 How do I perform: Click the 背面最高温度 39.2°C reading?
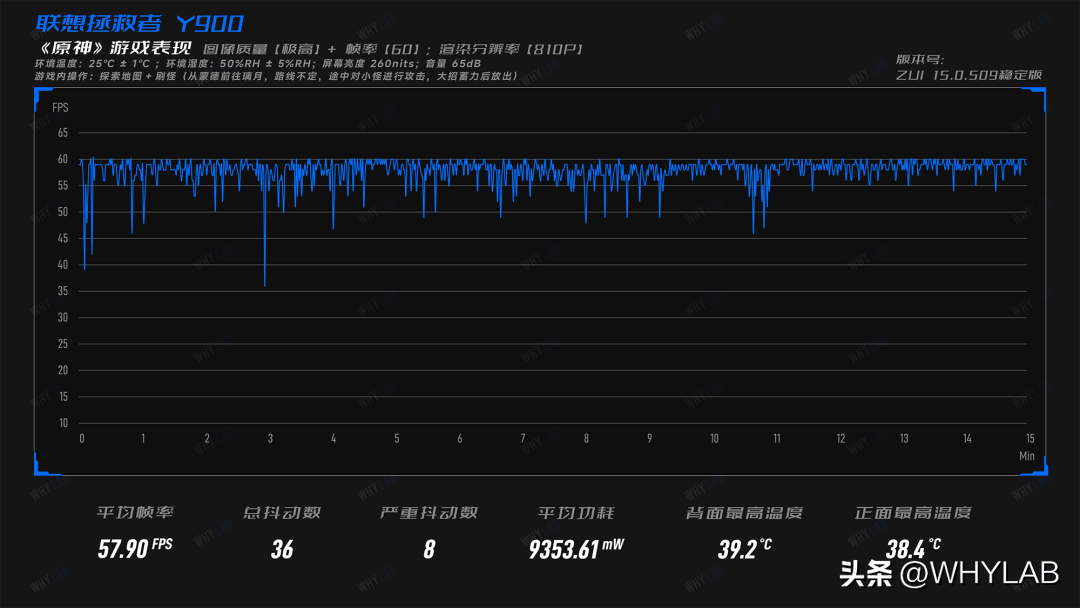tap(745, 549)
